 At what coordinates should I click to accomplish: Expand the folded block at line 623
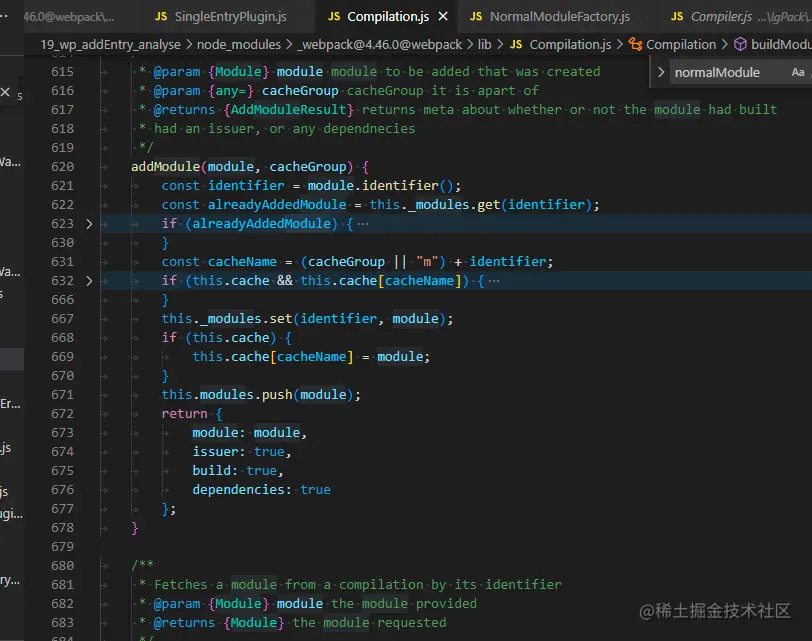(89, 224)
